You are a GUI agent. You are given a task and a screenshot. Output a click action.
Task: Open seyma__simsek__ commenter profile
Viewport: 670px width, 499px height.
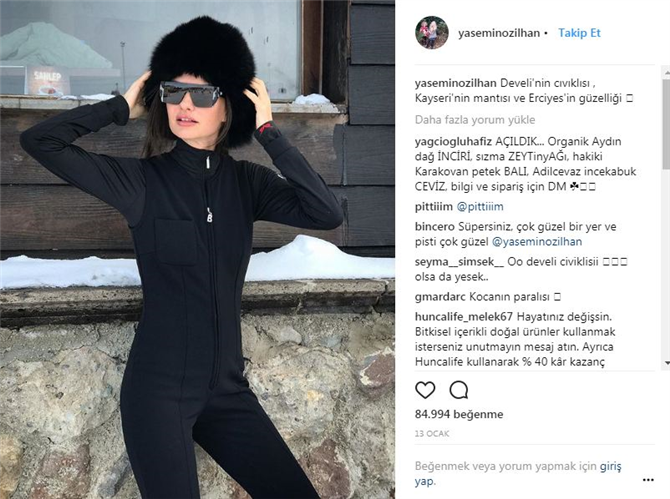click(459, 261)
